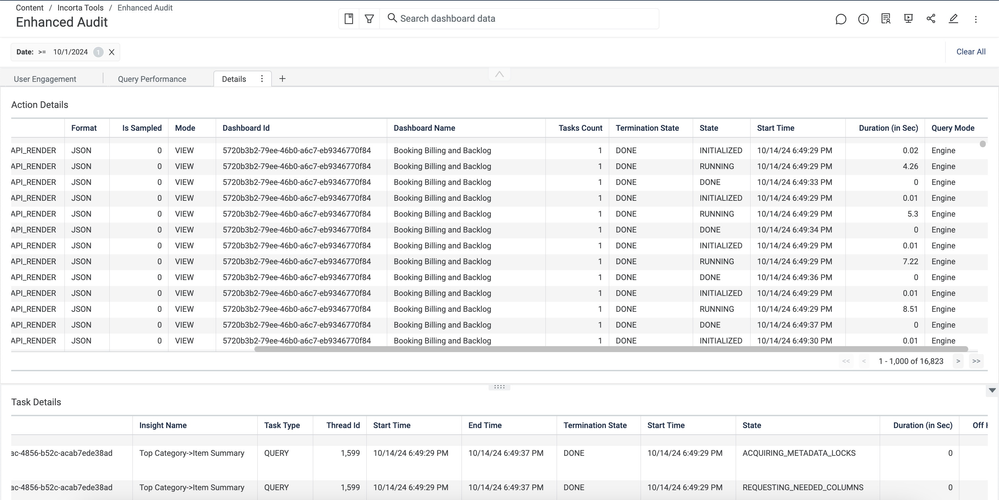Viewport: 999px width, 500px height.
Task: Sort by Dashboard Id column header
Action: [x=246, y=128]
